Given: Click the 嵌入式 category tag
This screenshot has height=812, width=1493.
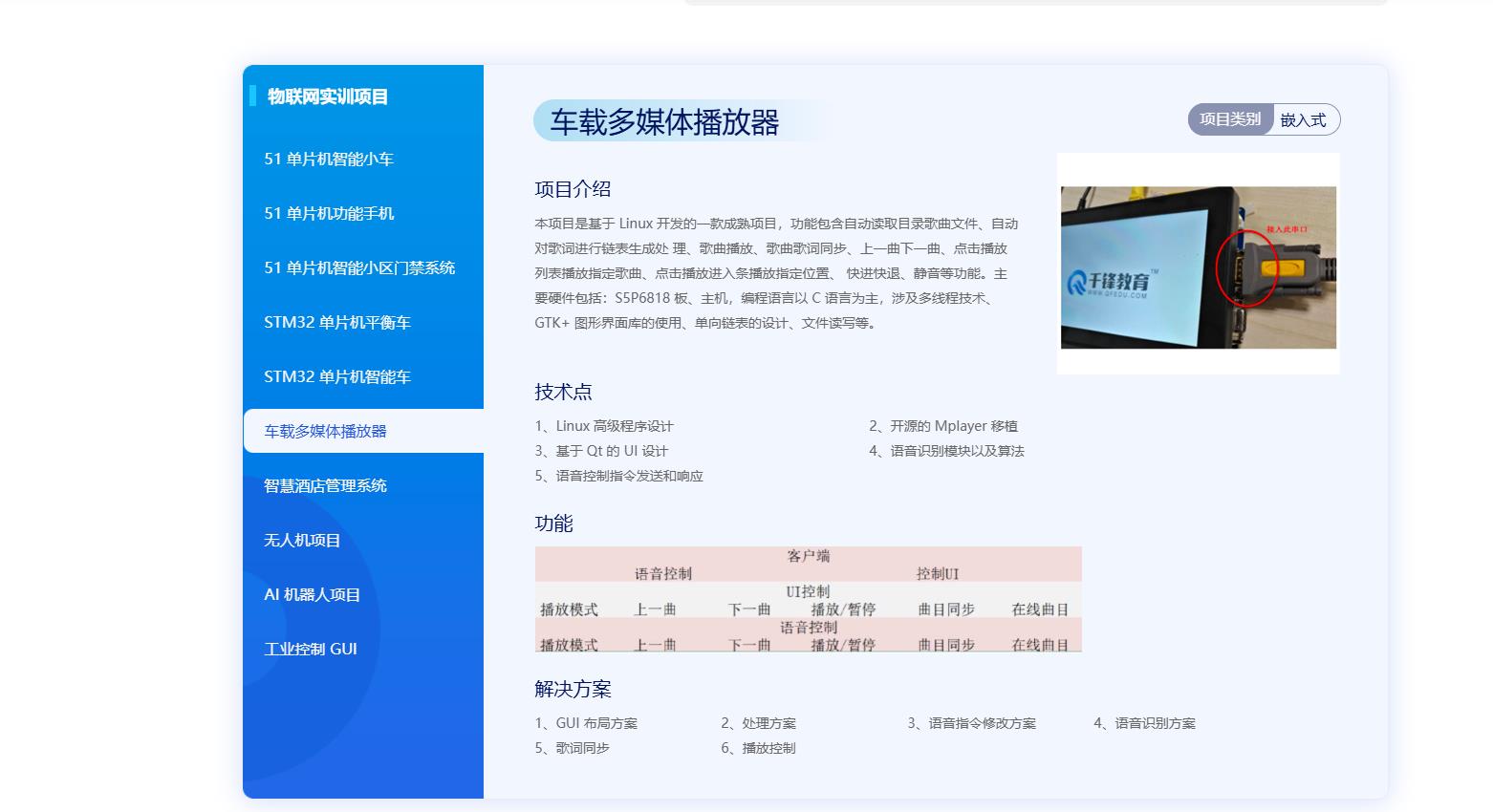Looking at the screenshot, I should coord(1304,120).
